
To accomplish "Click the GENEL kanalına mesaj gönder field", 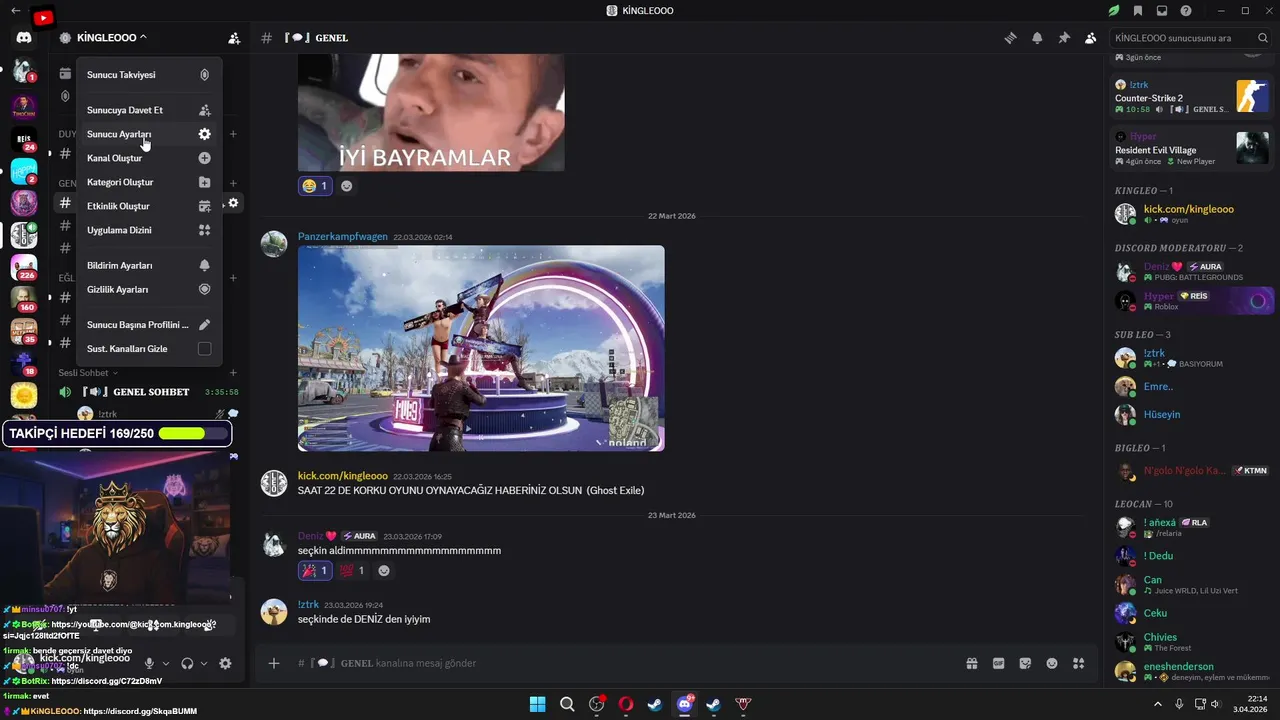I will (x=620, y=663).
